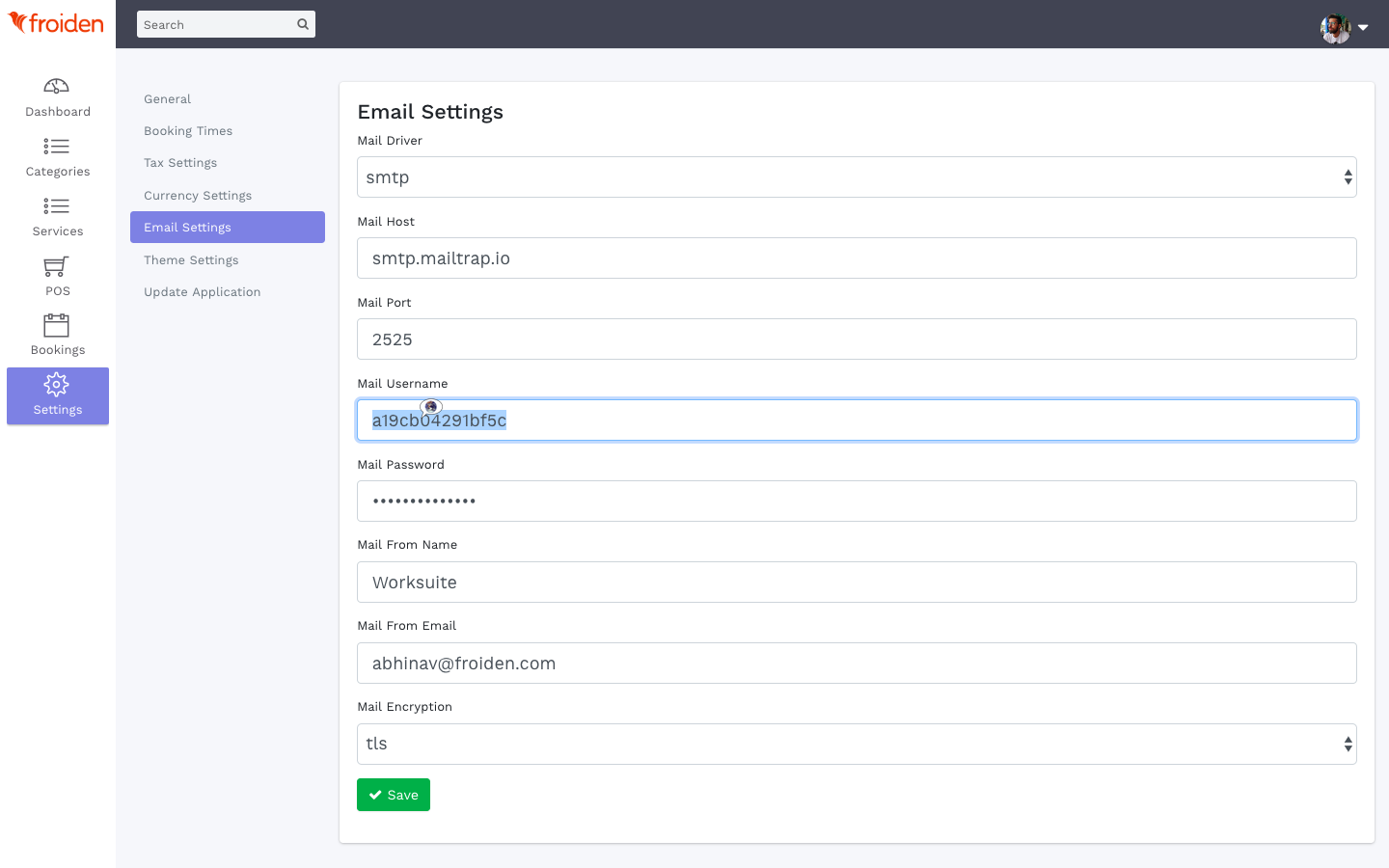Open the Booking Times settings tab
The height and width of the screenshot is (868, 1389).
(x=188, y=131)
